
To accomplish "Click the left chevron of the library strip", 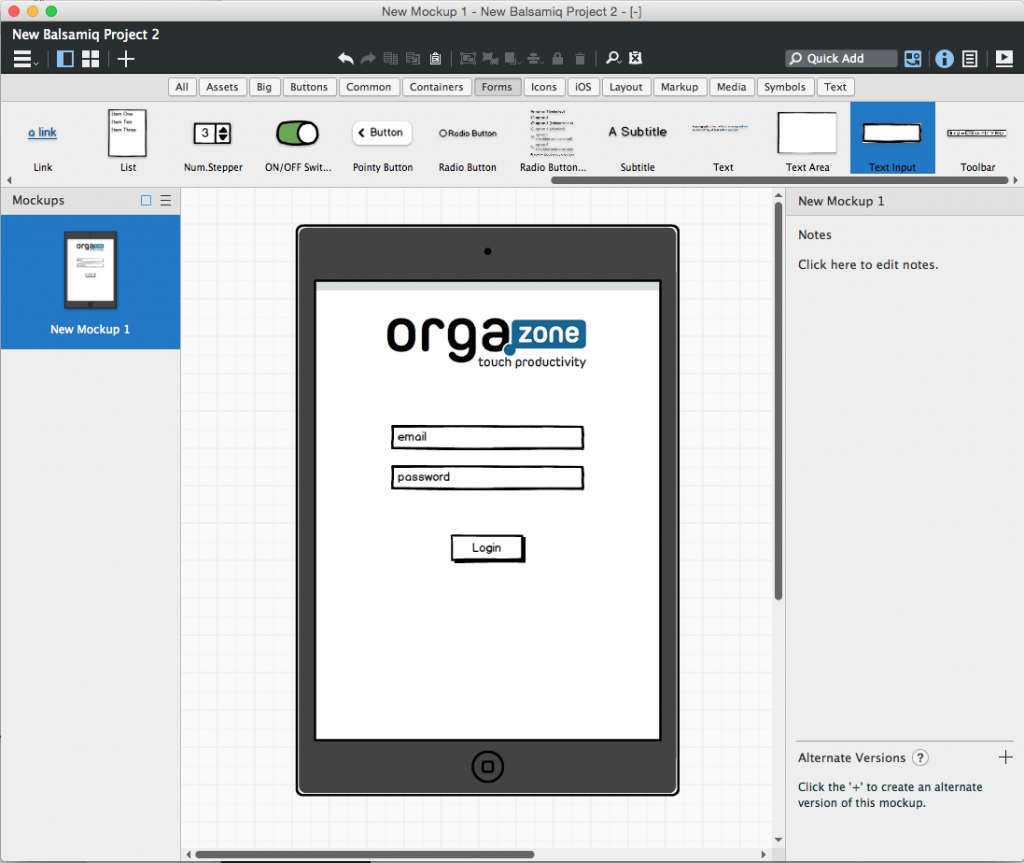I will [x=8, y=180].
